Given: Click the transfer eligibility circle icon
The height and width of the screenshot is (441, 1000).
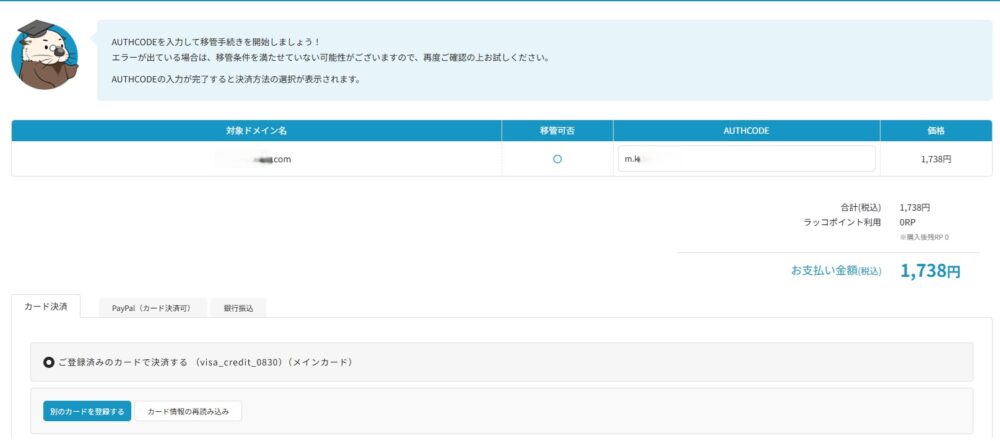Looking at the screenshot, I should 557,159.
